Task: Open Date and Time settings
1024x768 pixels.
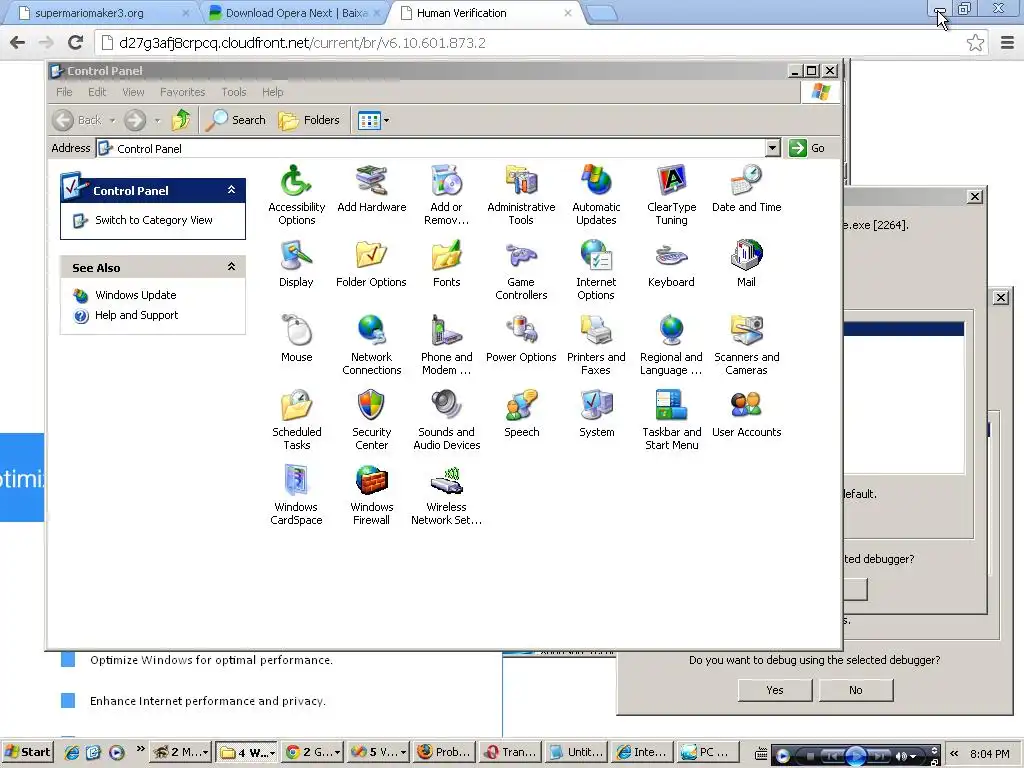Action: tap(746, 189)
